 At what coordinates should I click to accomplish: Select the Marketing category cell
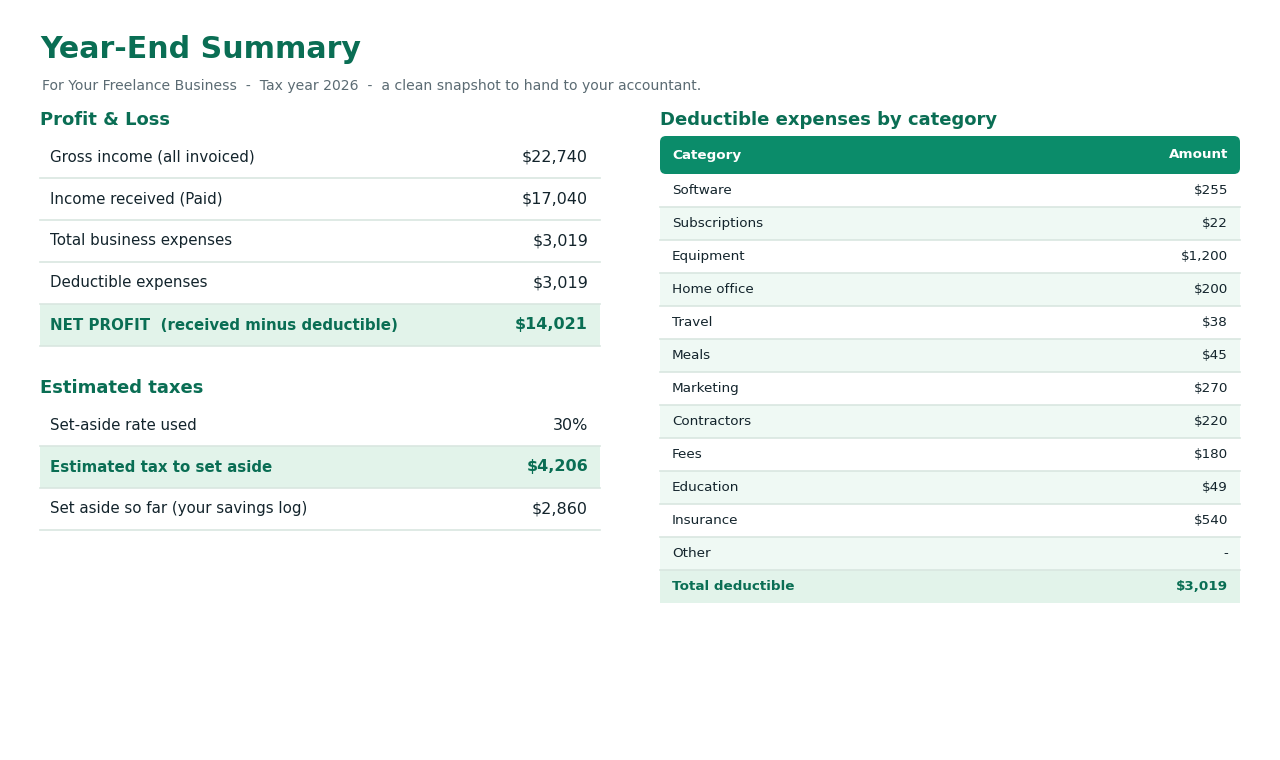pos(705,388)
